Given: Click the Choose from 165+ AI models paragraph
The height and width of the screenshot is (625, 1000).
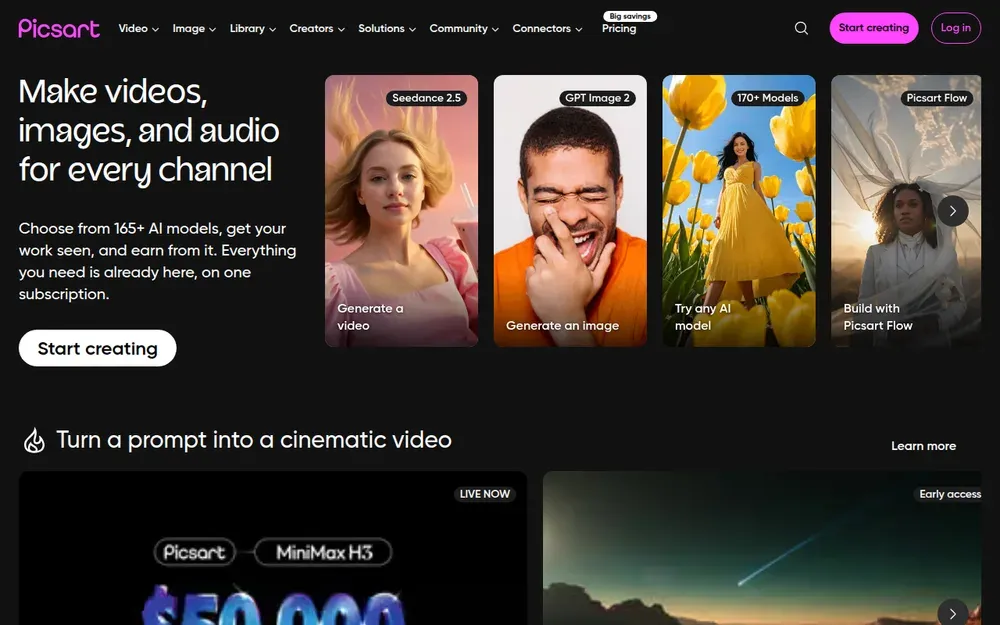Looking at the screenshot, I should click(x=158, y=261).
